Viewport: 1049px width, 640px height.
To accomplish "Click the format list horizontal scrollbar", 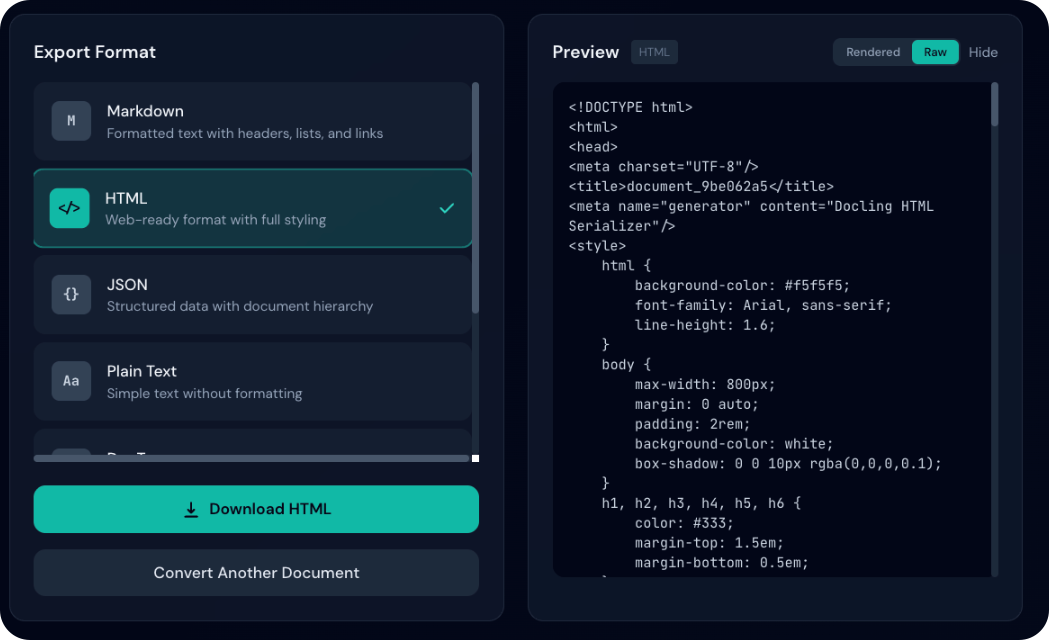I will coord(250,458).
